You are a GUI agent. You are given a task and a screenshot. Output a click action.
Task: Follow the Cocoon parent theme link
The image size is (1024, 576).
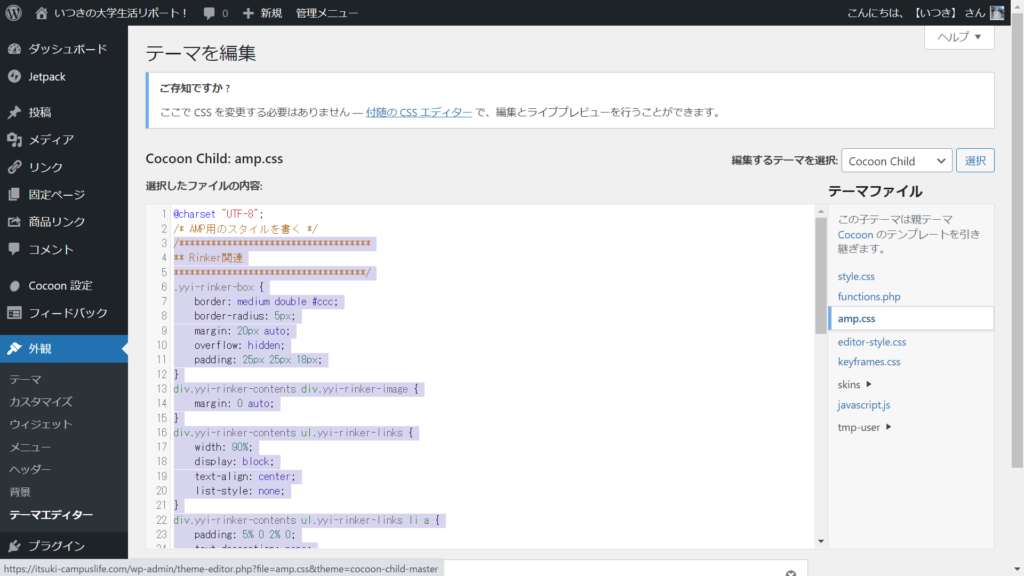(856, 234)
